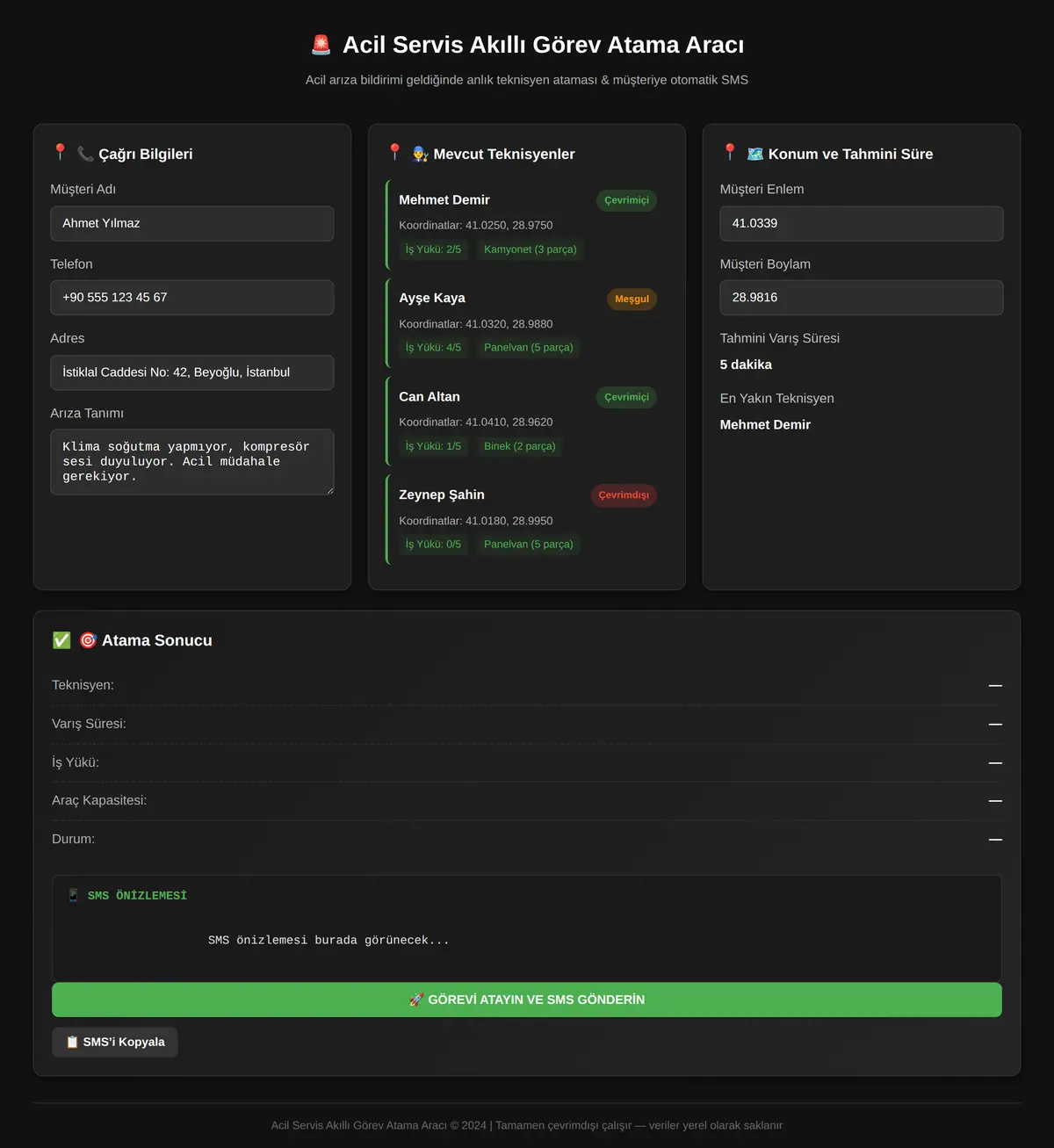Image resolution: width=1054 pixels, height=1148 pixels.
Task: Click the mobile phone icon beside SMS ÖNİZLEMESİ
Action: click(x=74, y=895)
